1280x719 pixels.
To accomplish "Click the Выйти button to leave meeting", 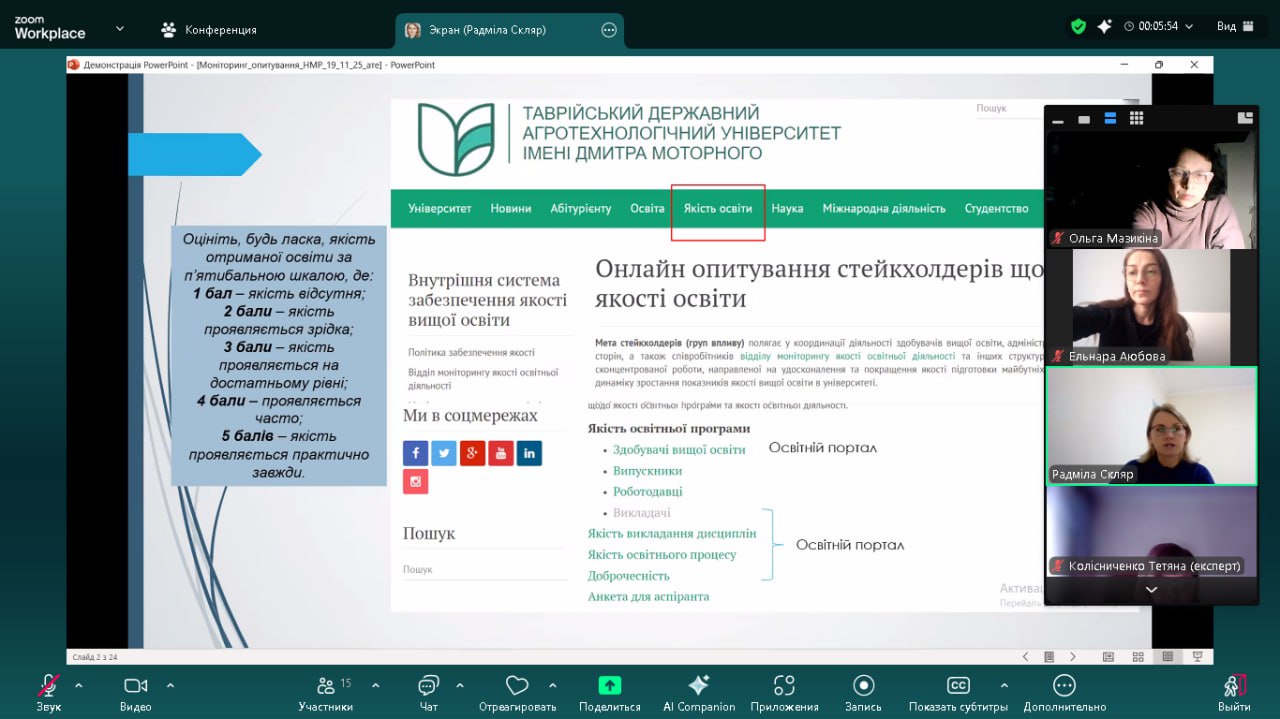I will (1233, 688).
